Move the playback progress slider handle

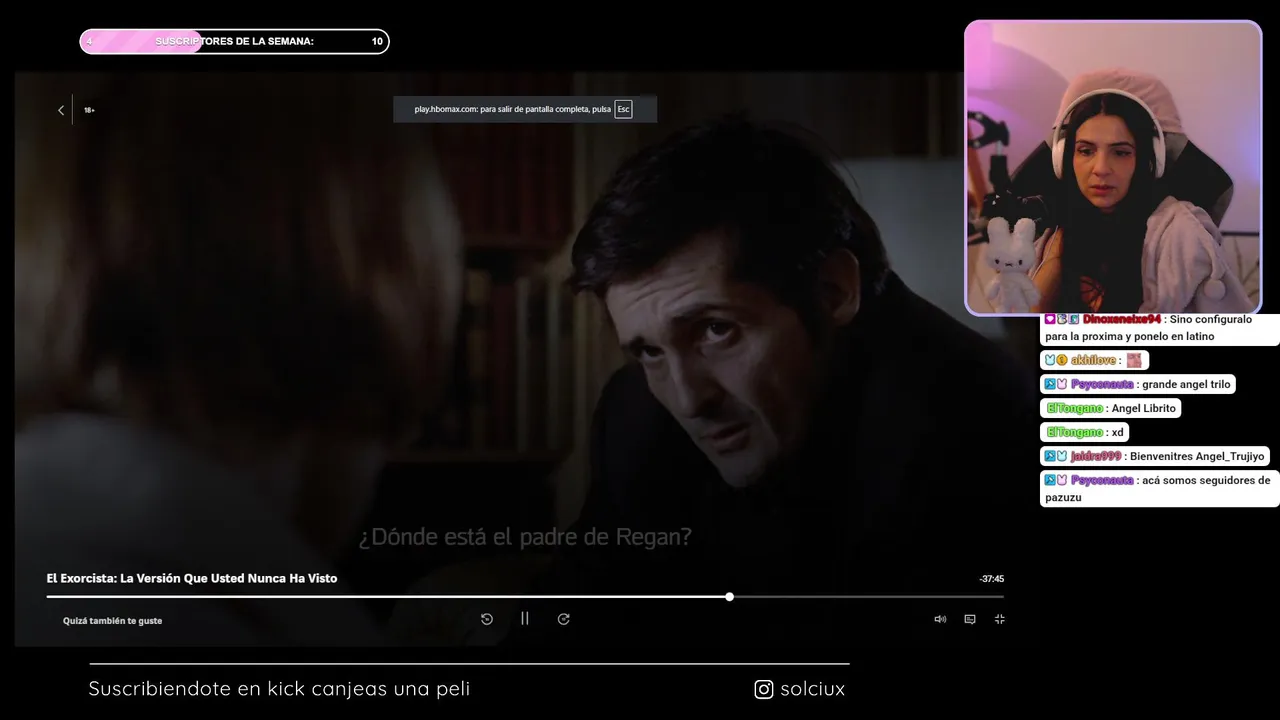(x=730, y=596)
